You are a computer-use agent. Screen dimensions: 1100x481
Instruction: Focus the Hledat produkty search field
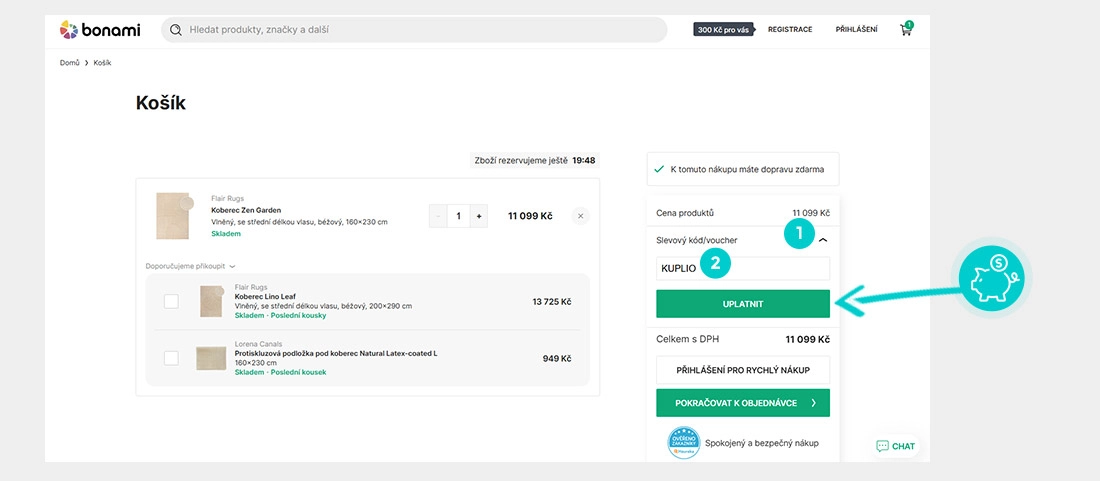(414, 29)
